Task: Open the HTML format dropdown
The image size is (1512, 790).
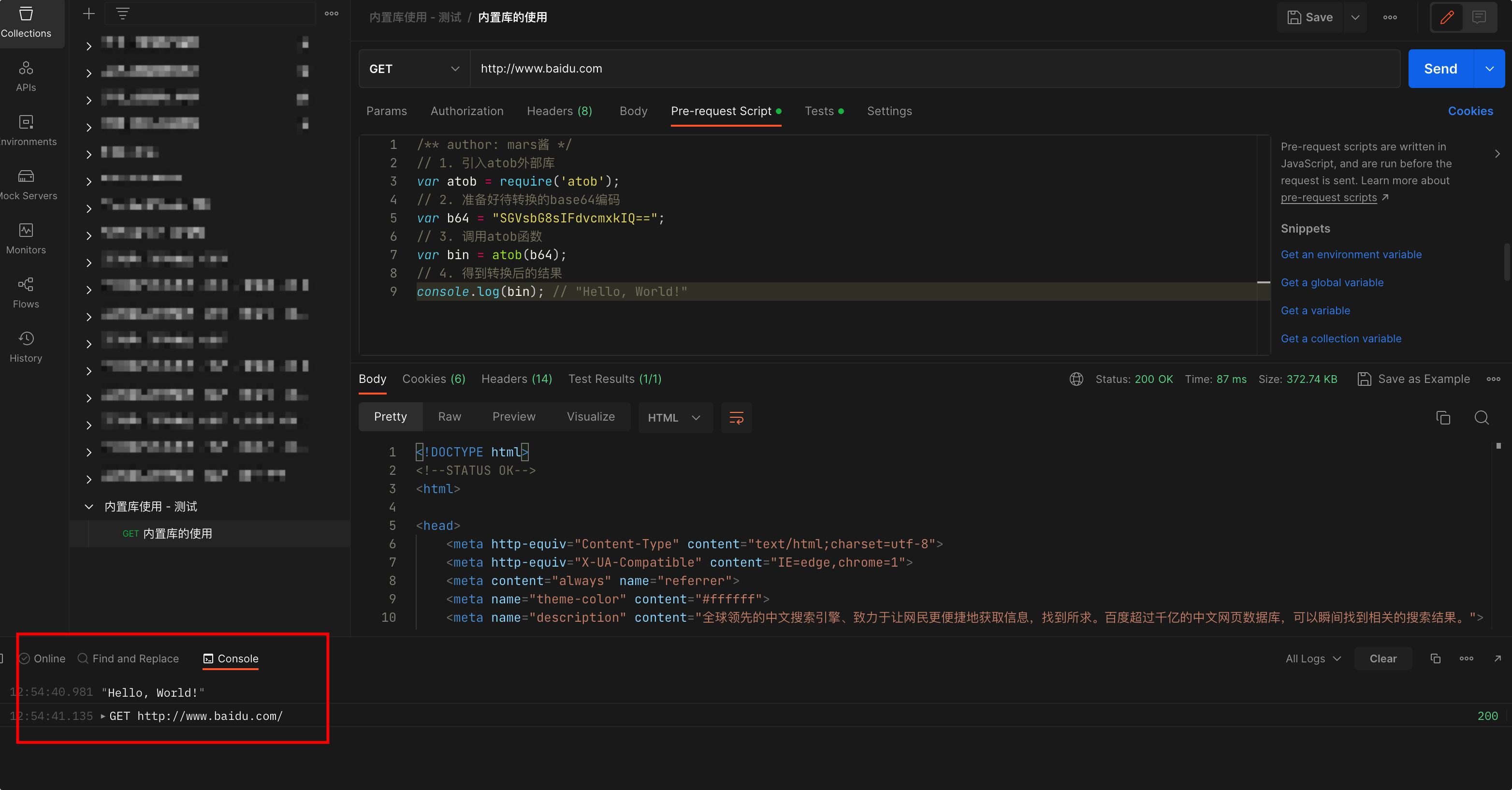Action: pos(674,417)
